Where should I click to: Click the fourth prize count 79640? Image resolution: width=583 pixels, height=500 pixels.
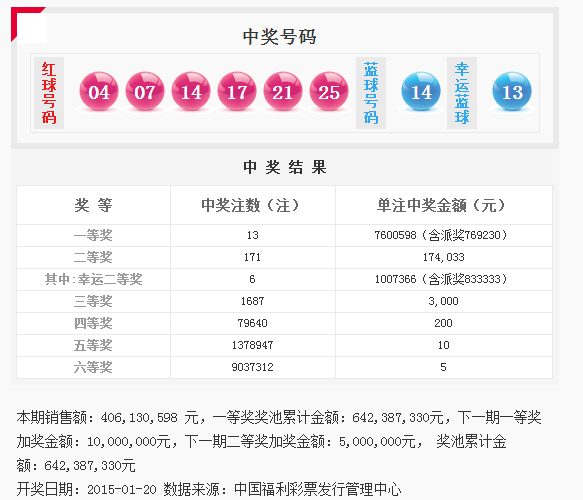pyautogui.click(x=252, y=323)
